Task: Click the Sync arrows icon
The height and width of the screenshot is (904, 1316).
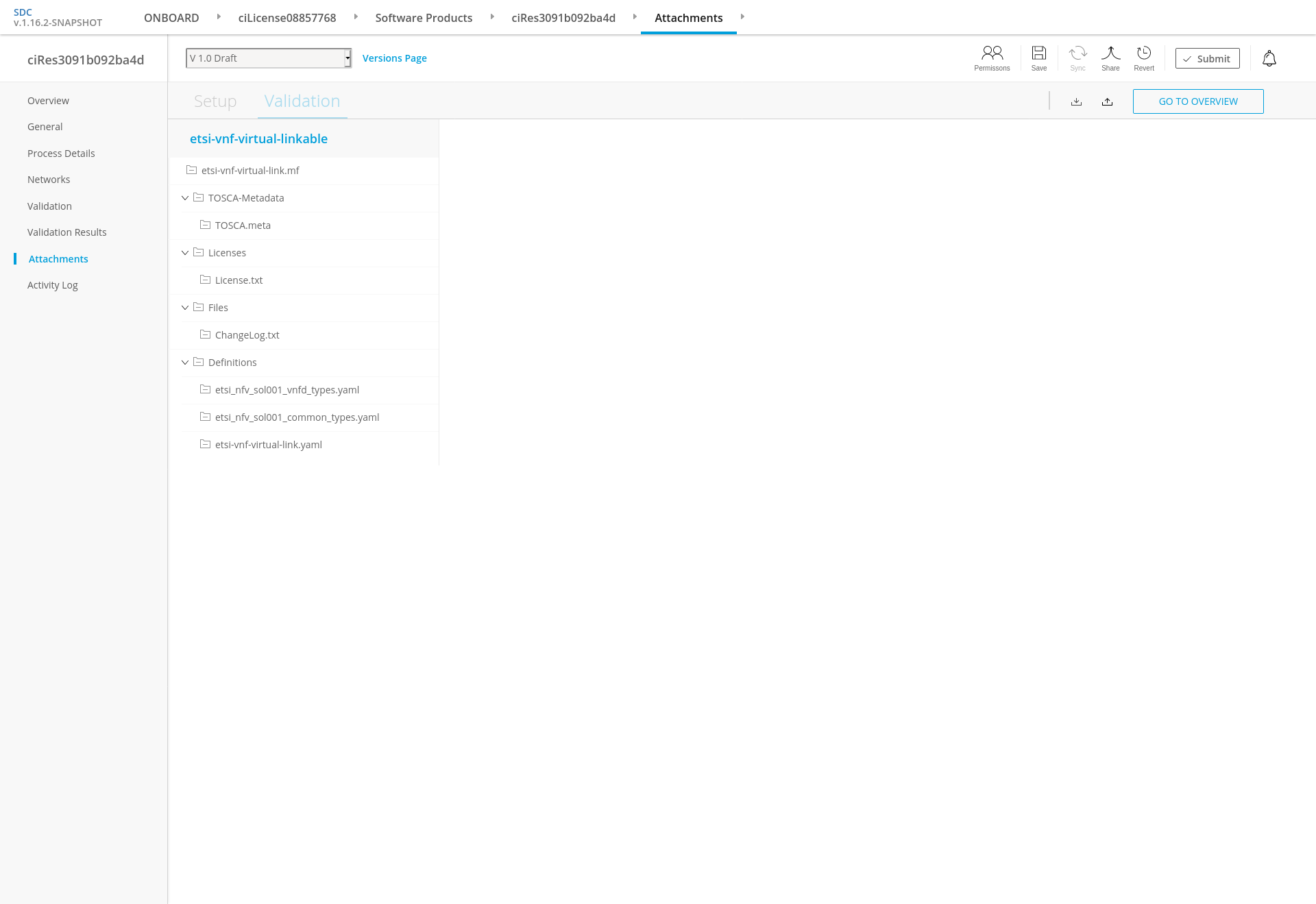Action: pyautogui.click(x=1077, y=53)
